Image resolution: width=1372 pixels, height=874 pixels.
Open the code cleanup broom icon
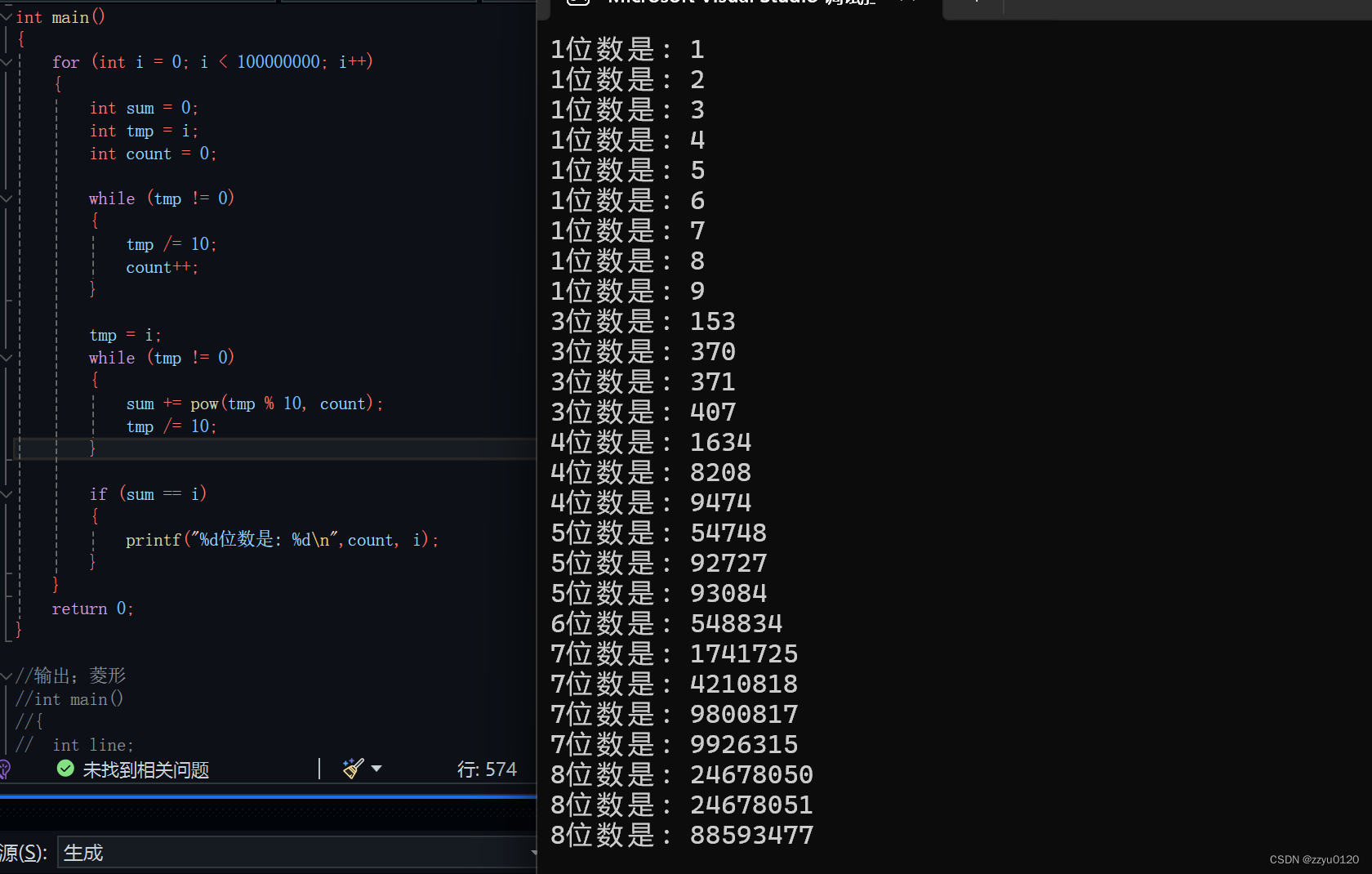[353, 769]
